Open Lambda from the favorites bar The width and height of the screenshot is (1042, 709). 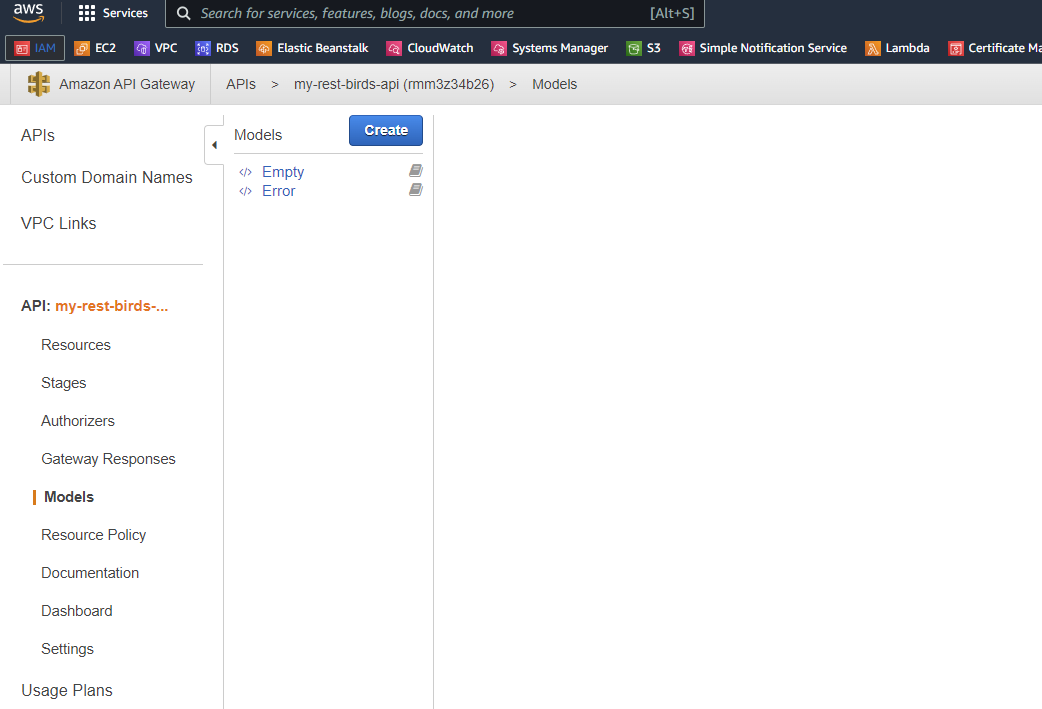click(897, 48)
